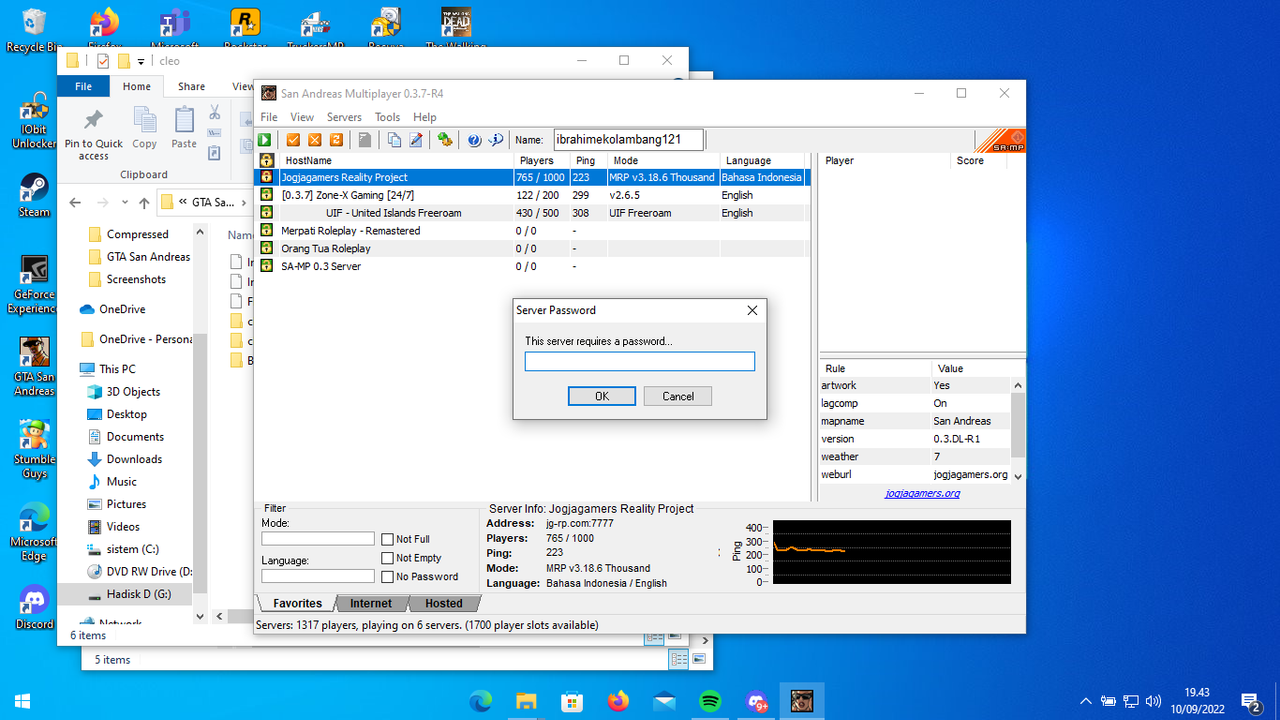Select the Orang Tua Roleplay server
The height and width of the screenshot is (720, 1280).
tap(531, 248)
